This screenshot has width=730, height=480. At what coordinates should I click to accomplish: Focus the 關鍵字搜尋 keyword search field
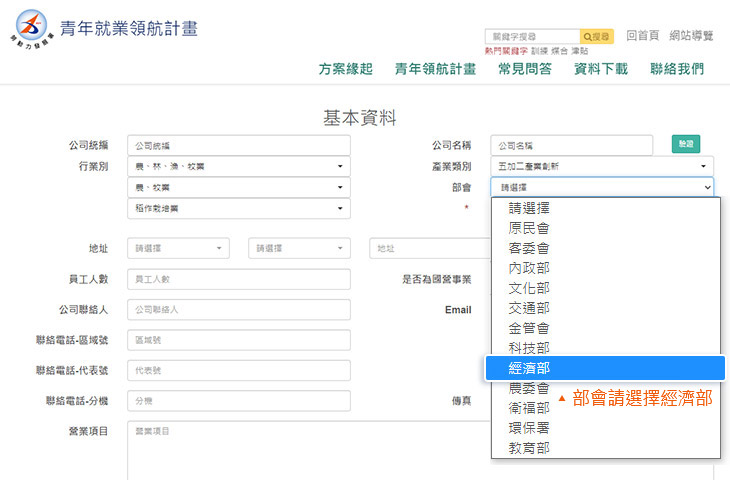533,36
